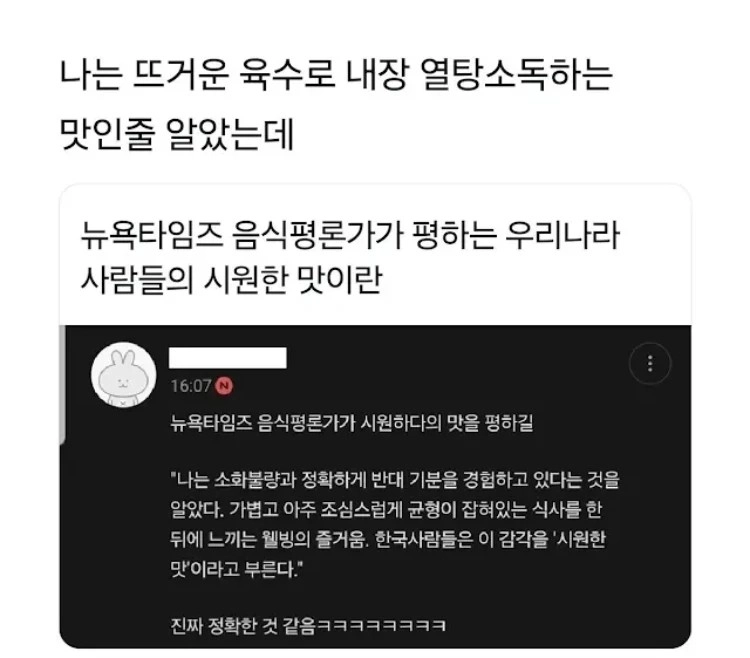Click comment line 뉴욕타임즈 음식평론가가 시원하다의 맛을 평하길
This screenshot has width=750, height=658.
click(352, 423)
